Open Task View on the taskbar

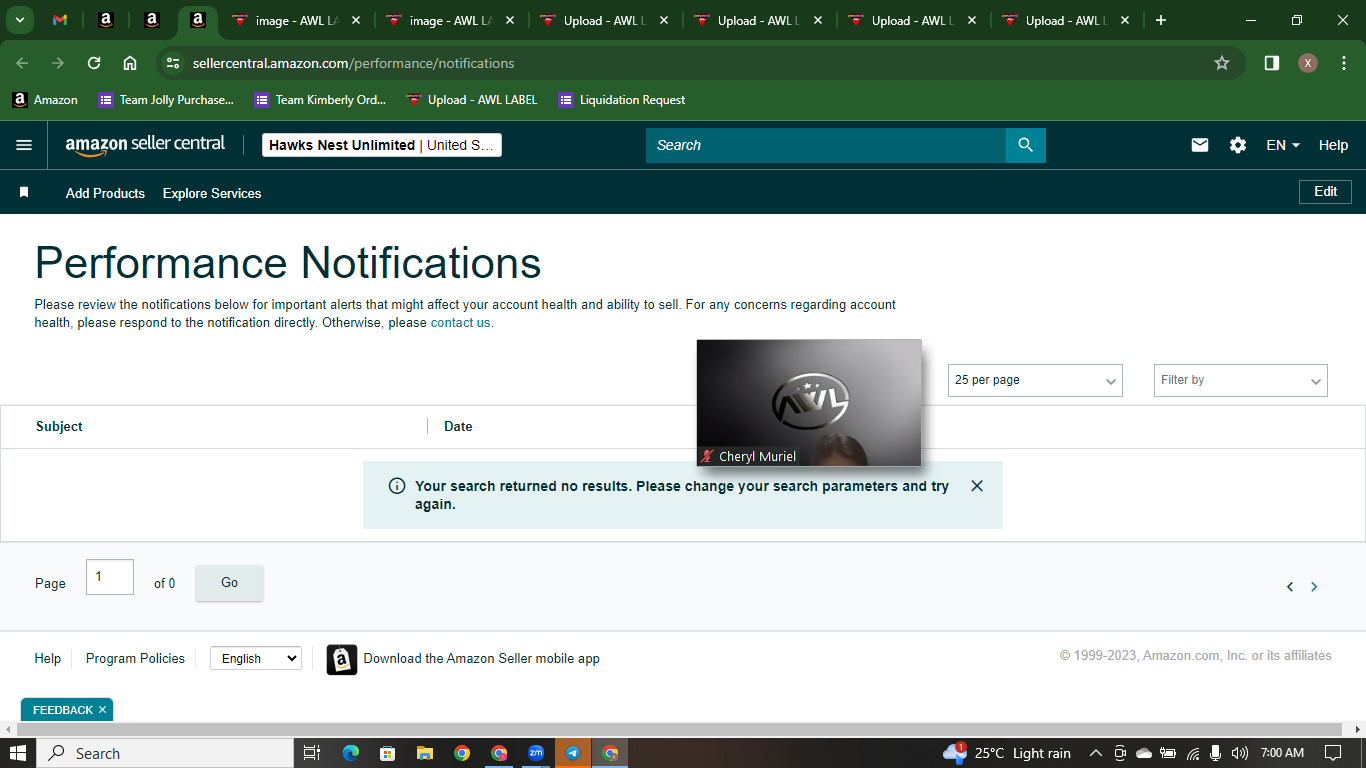312,753
